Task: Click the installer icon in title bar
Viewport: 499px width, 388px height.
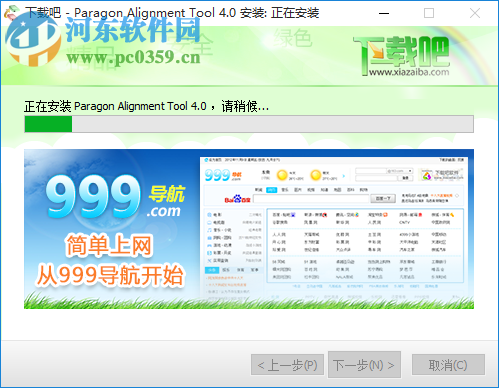Action: (12, 13)
